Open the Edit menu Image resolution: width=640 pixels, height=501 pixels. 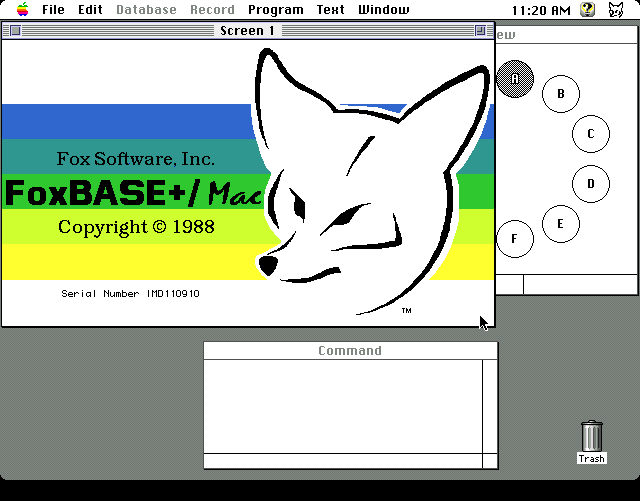pyautogui.click(x=90, y=9)
